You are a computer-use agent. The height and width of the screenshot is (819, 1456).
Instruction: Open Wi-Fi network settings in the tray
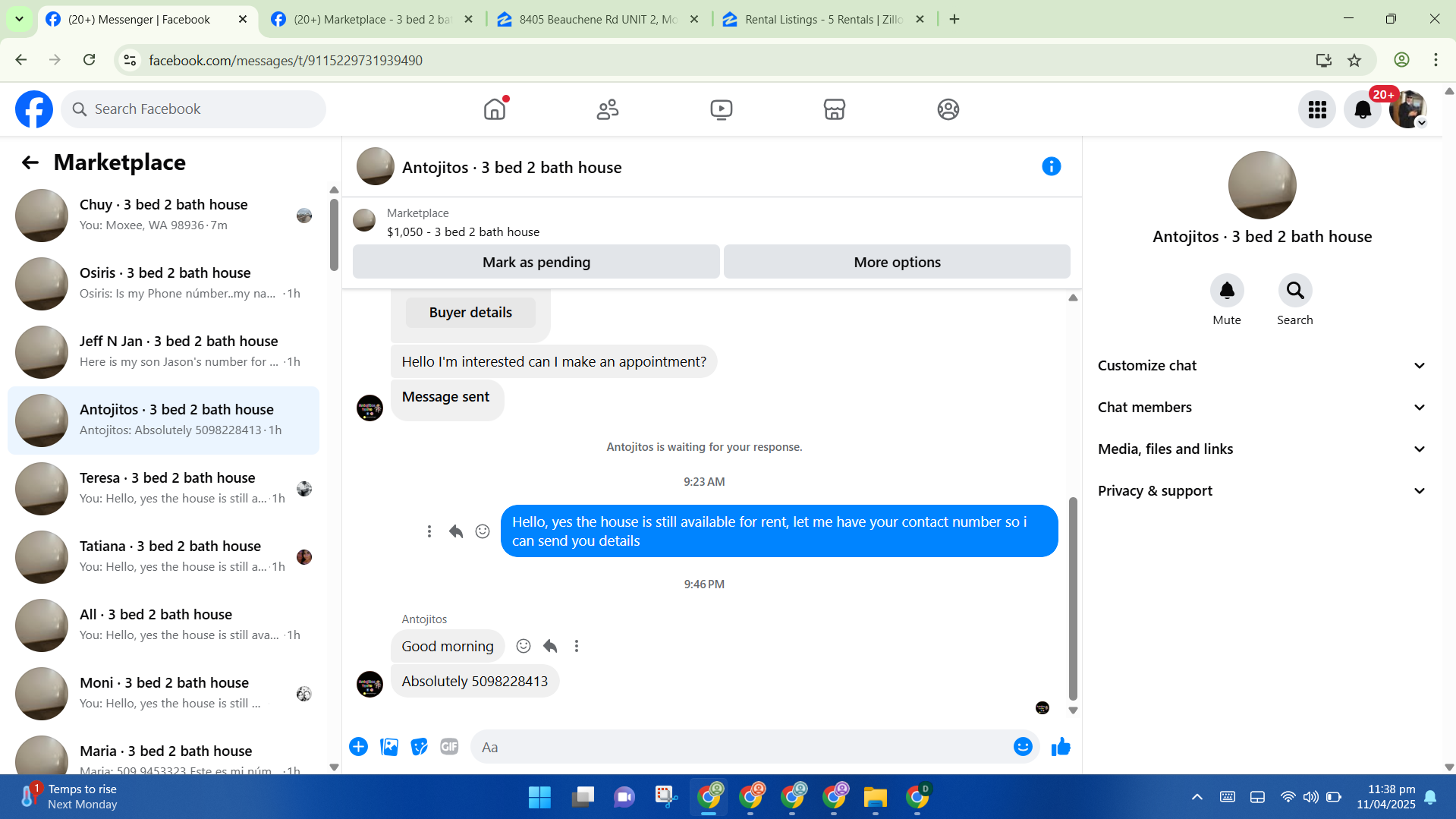pyautogui.click(x=1288, y=797)
